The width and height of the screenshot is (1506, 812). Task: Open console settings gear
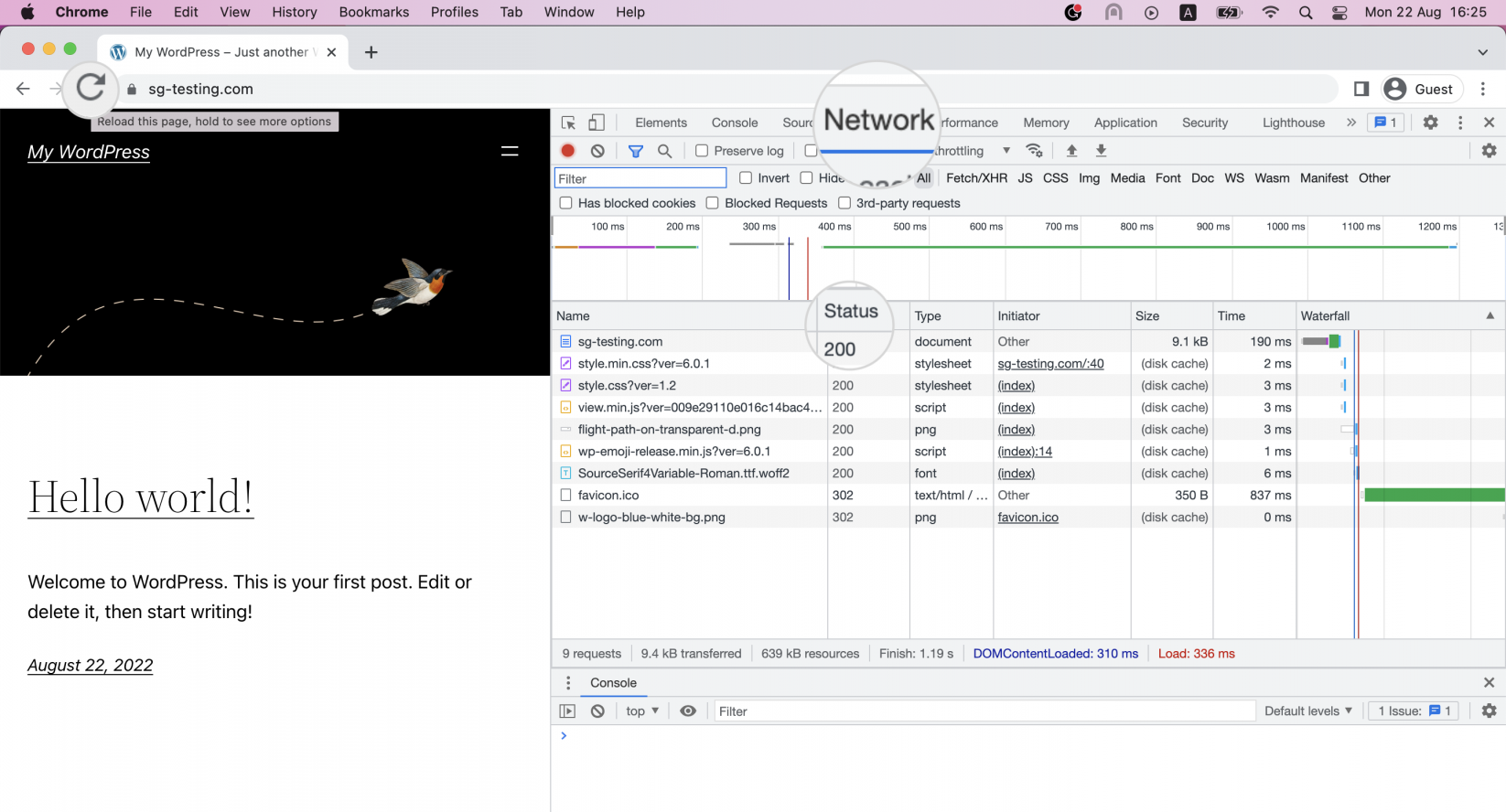[1489, 711]
